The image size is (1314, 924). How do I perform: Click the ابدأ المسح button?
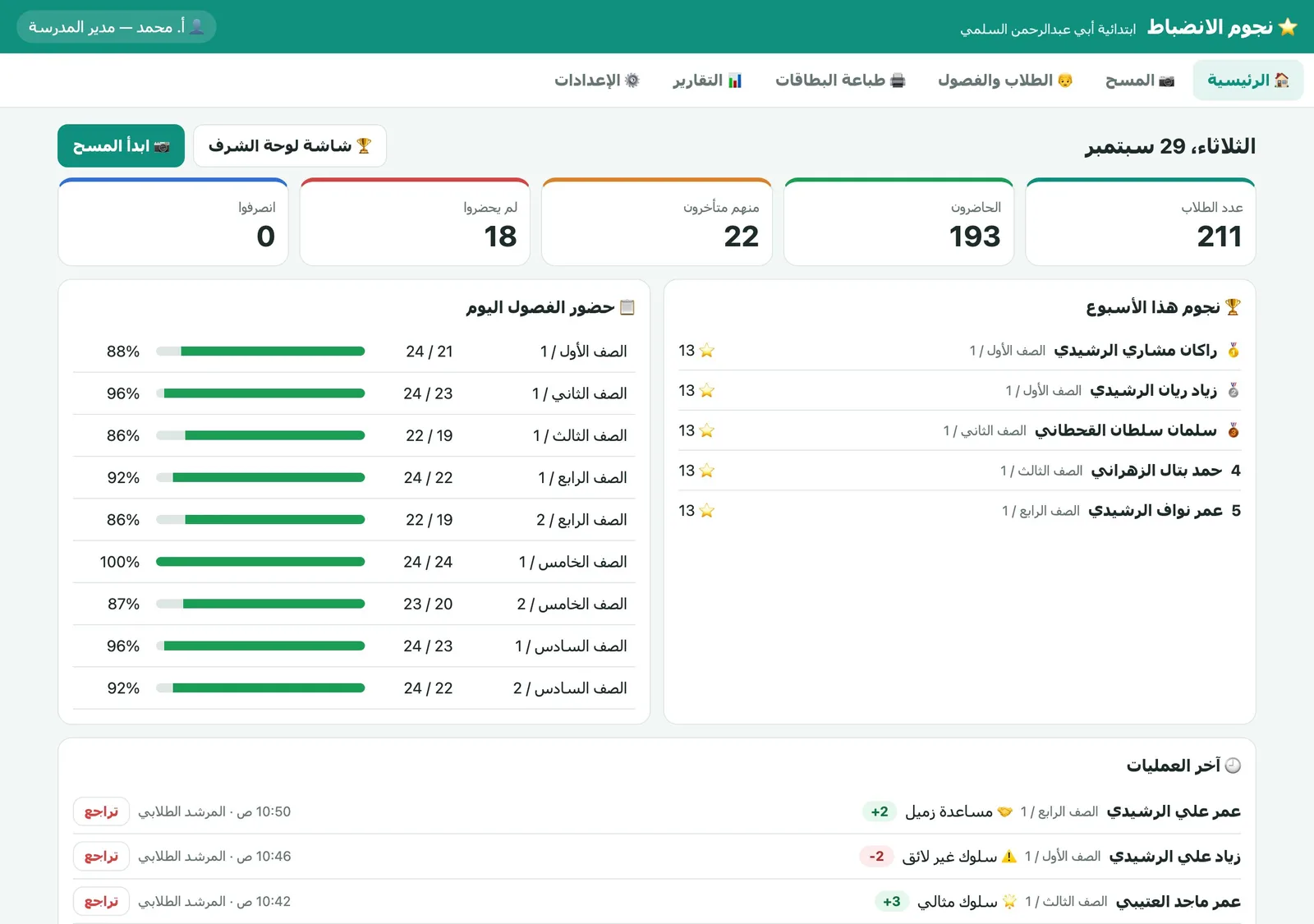[121, 145]
